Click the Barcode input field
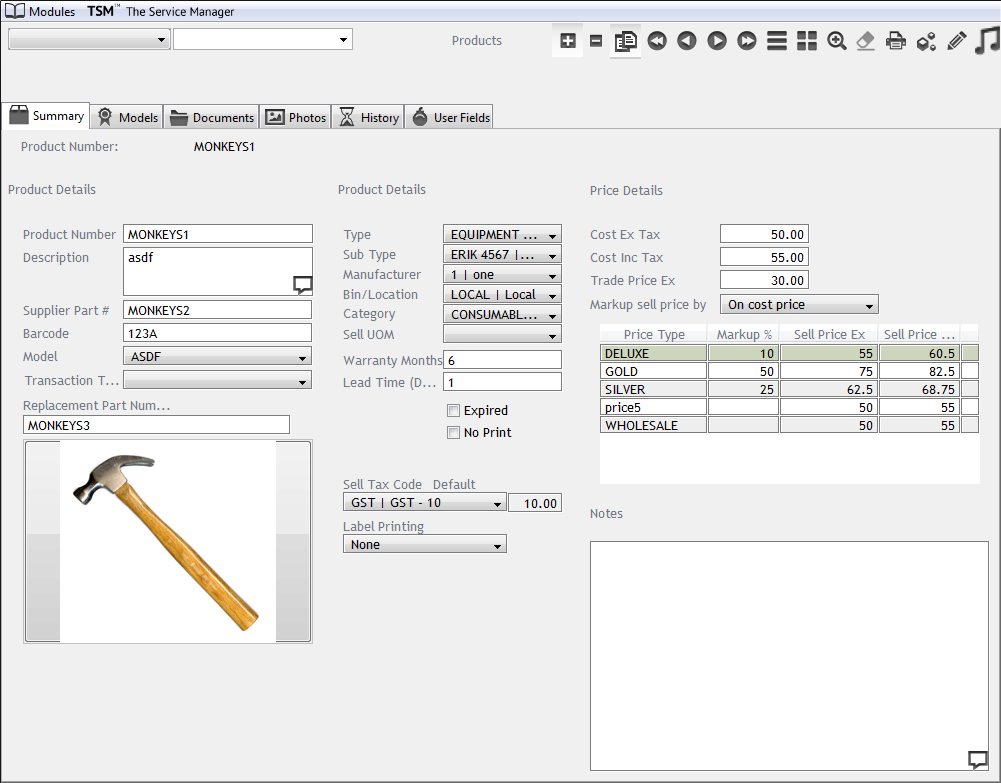The height and width of the screenshot is (783, 1001). pyautogui.click(x=218, y=333)
